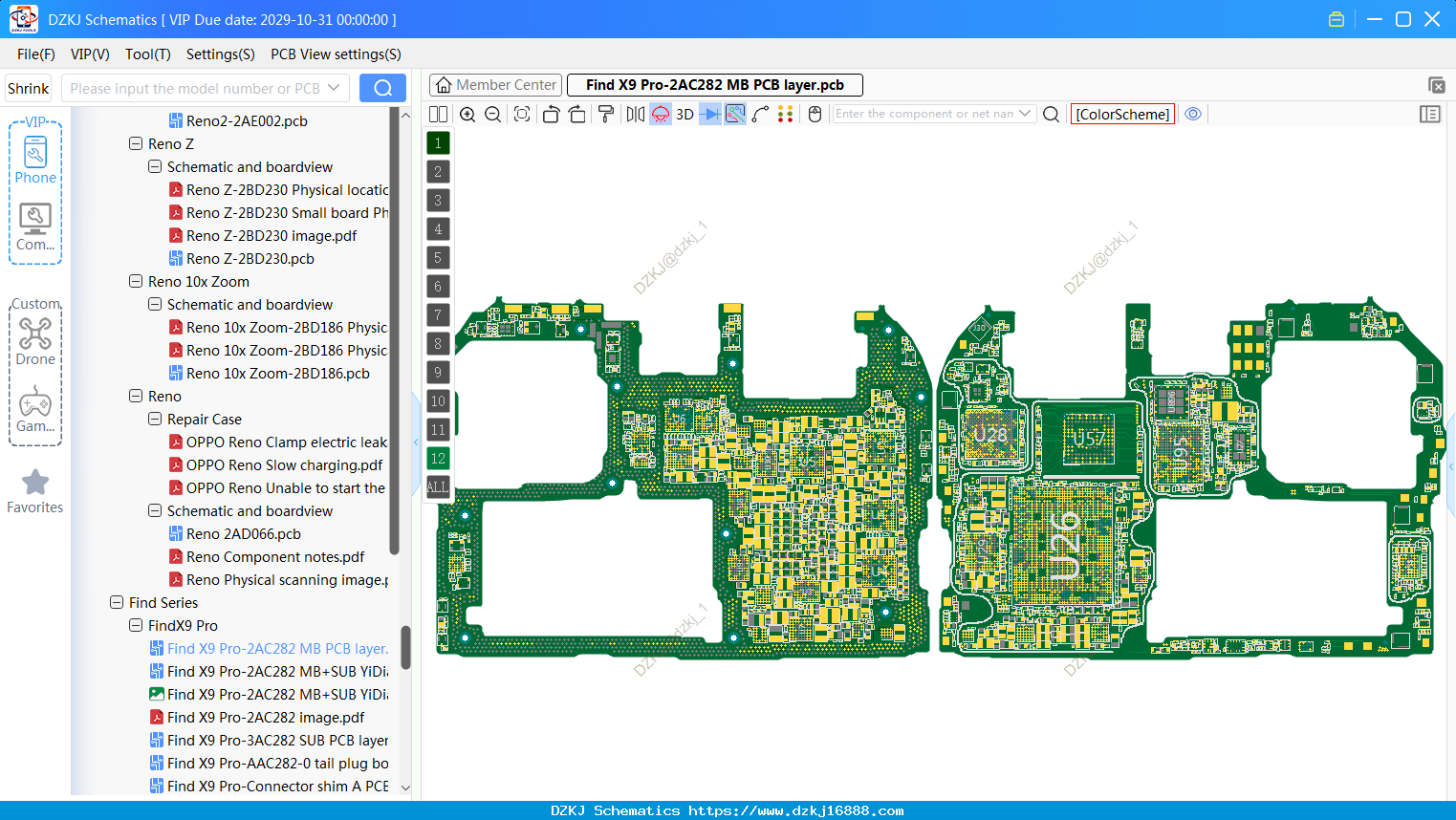The height and width of the screenshot is (820, 1456).
Task: Select the U57 chip on the board
Action: point(1089,439)
